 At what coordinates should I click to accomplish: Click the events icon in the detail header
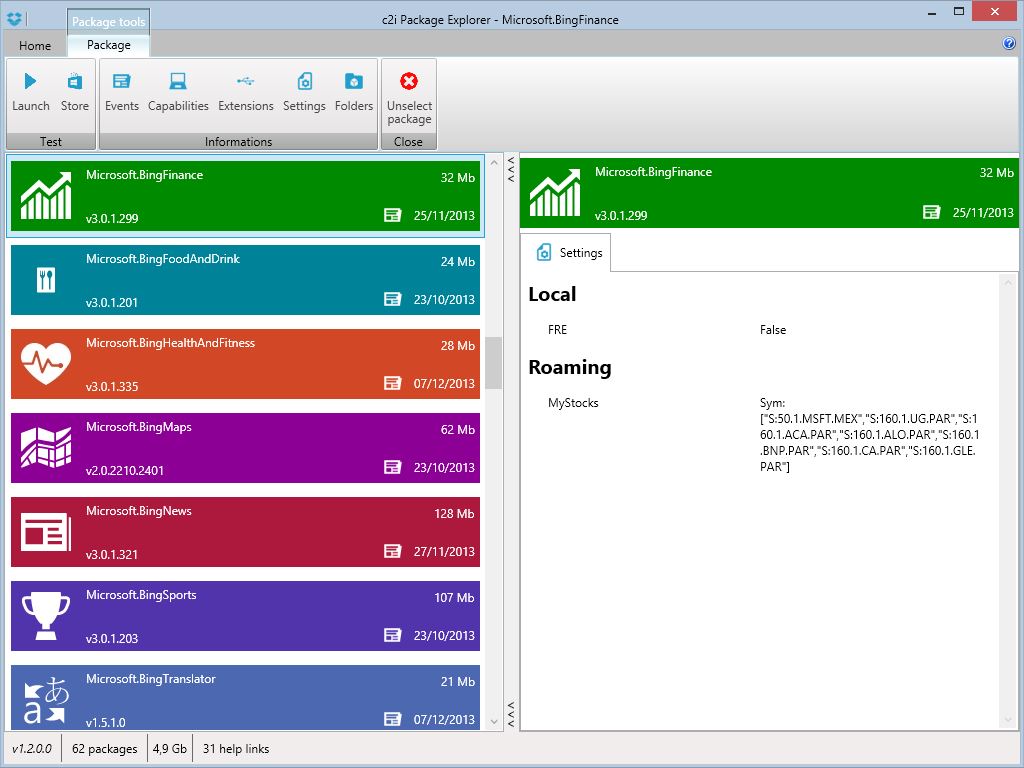(931, 212)
